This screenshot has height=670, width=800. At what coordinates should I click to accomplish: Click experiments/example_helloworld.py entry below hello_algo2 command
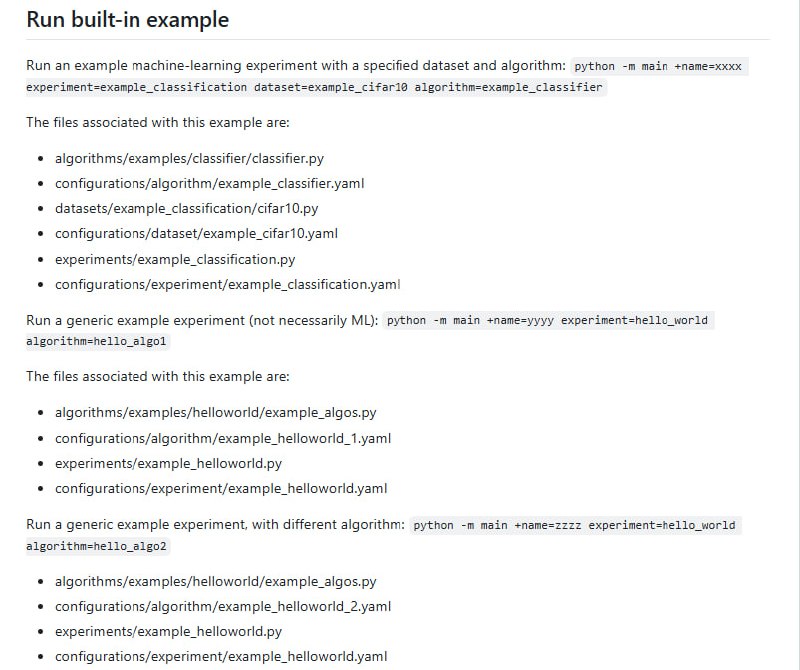tap(168, 631)
